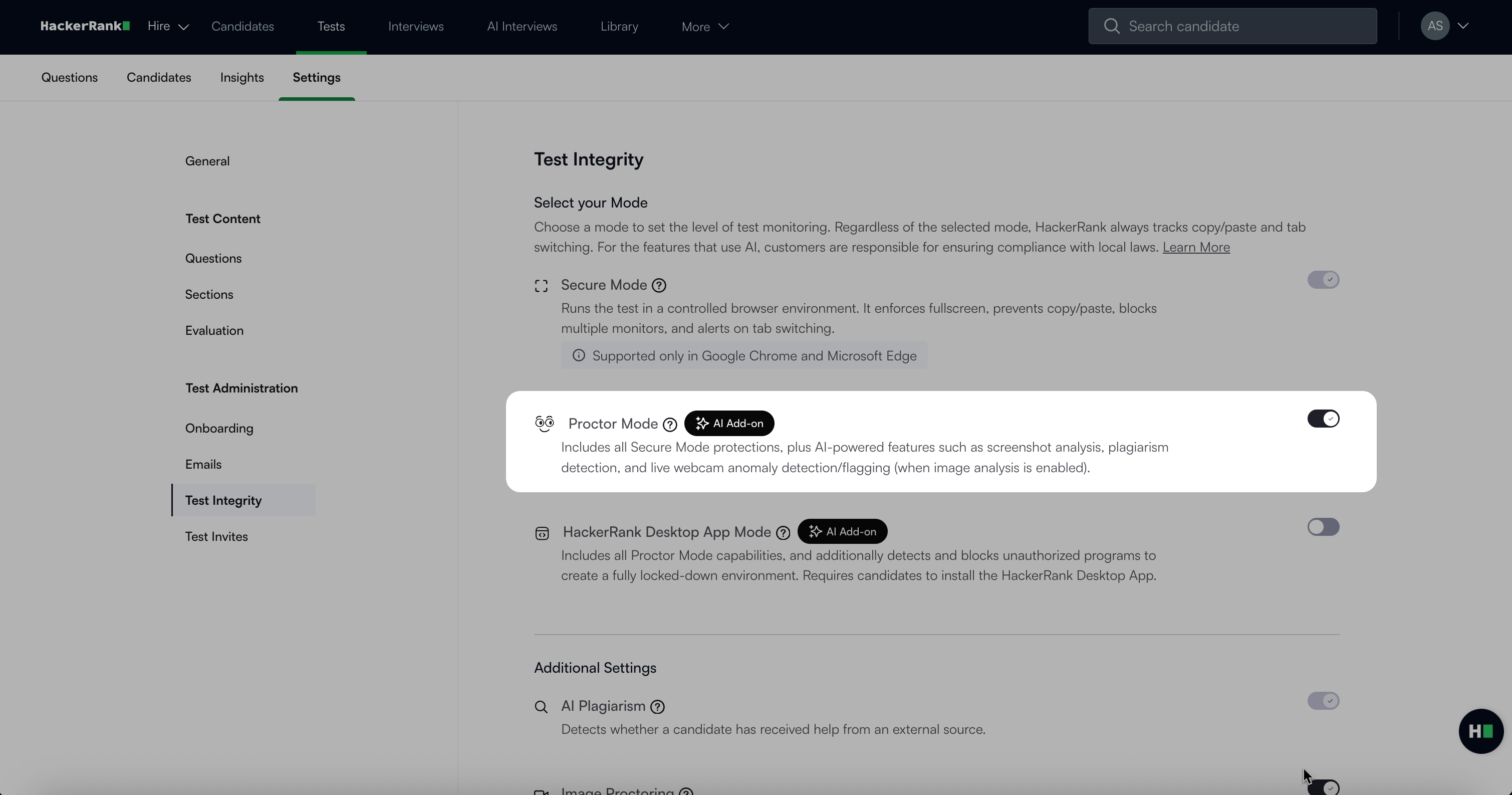The image size is (1512, 795).
Task: Click the HackerRank logo in the navbar
Action: (x=85, y=27)
